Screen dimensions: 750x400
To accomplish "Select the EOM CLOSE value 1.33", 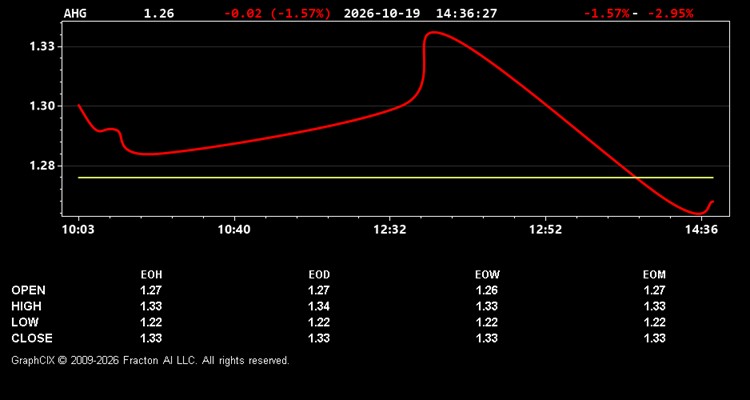I will coord(654,338).
